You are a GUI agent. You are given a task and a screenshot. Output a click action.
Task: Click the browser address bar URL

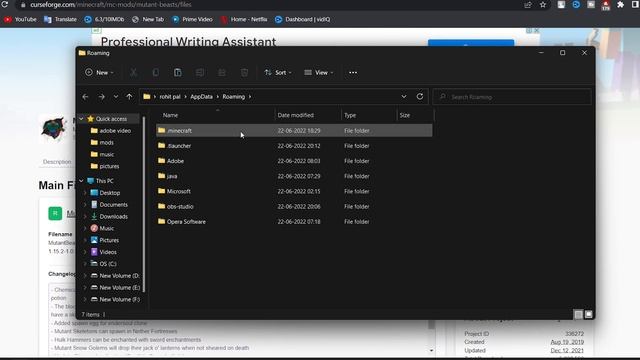(111, 4)
